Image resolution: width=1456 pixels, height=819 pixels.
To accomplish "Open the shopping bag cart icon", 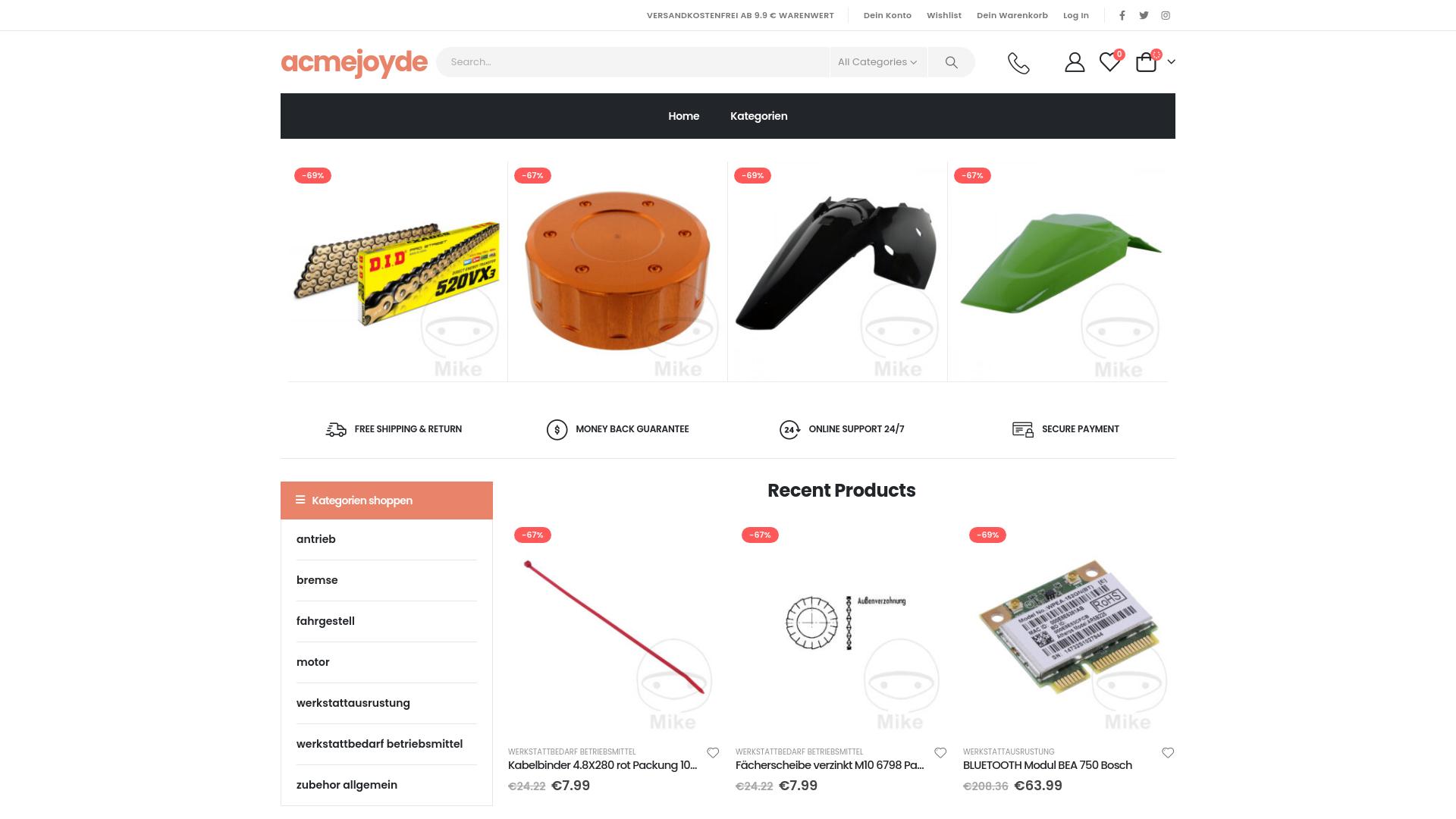I will (1146, 62).
